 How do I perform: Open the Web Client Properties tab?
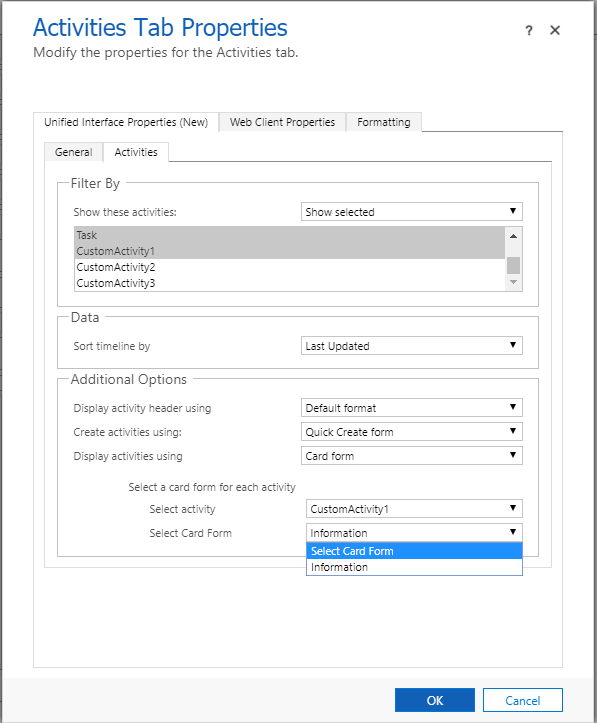tap(282, 122)
